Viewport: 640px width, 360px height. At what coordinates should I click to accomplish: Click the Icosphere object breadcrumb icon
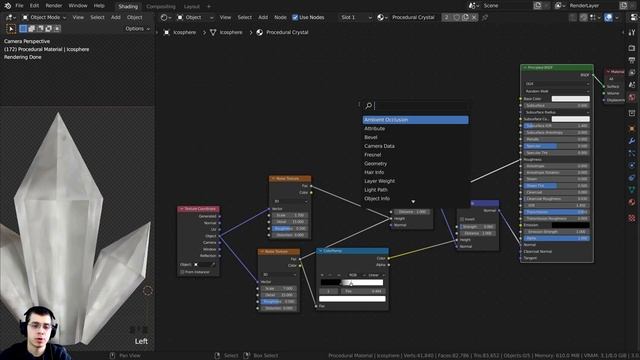167,32
